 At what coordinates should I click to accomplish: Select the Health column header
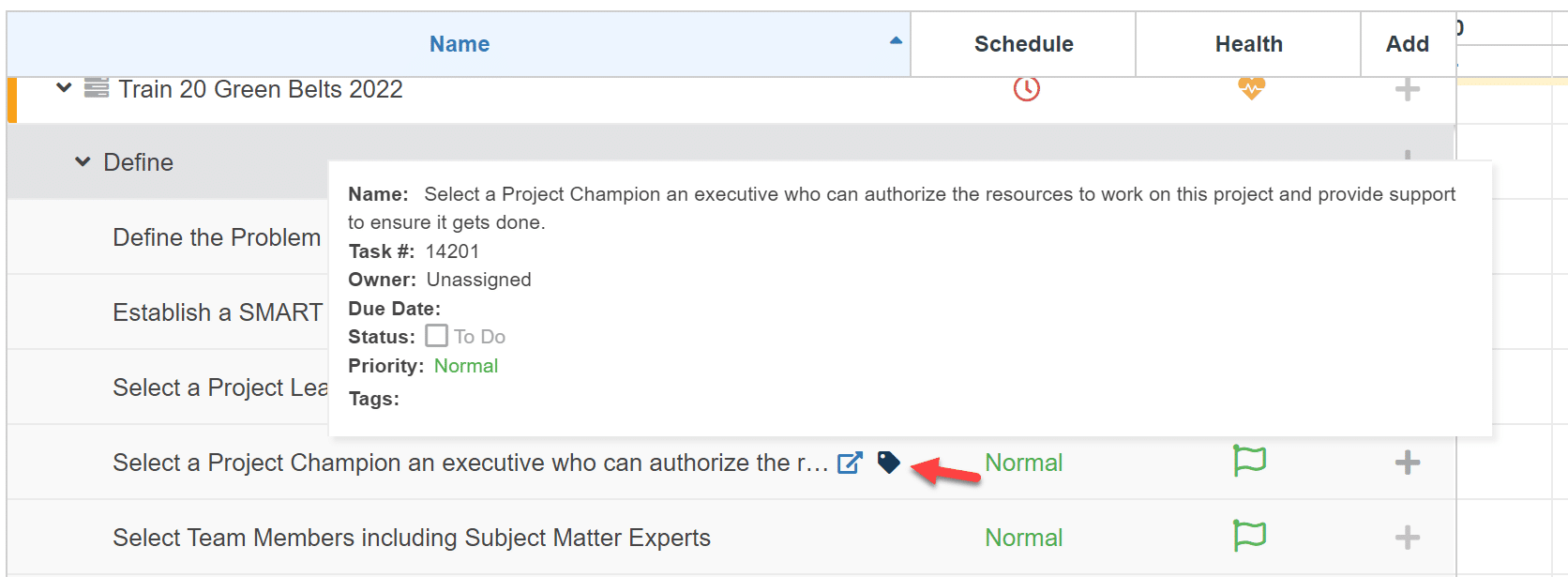[1248, 43]
